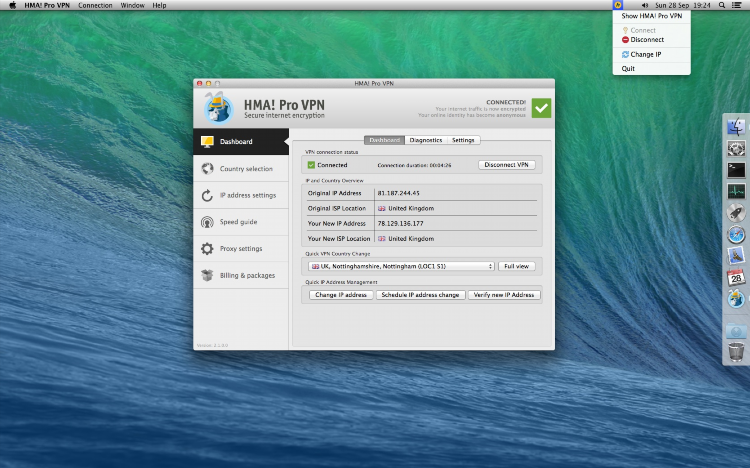Open the Window menu
Viewport: 750px width, 468px height.
pos(132,5)
